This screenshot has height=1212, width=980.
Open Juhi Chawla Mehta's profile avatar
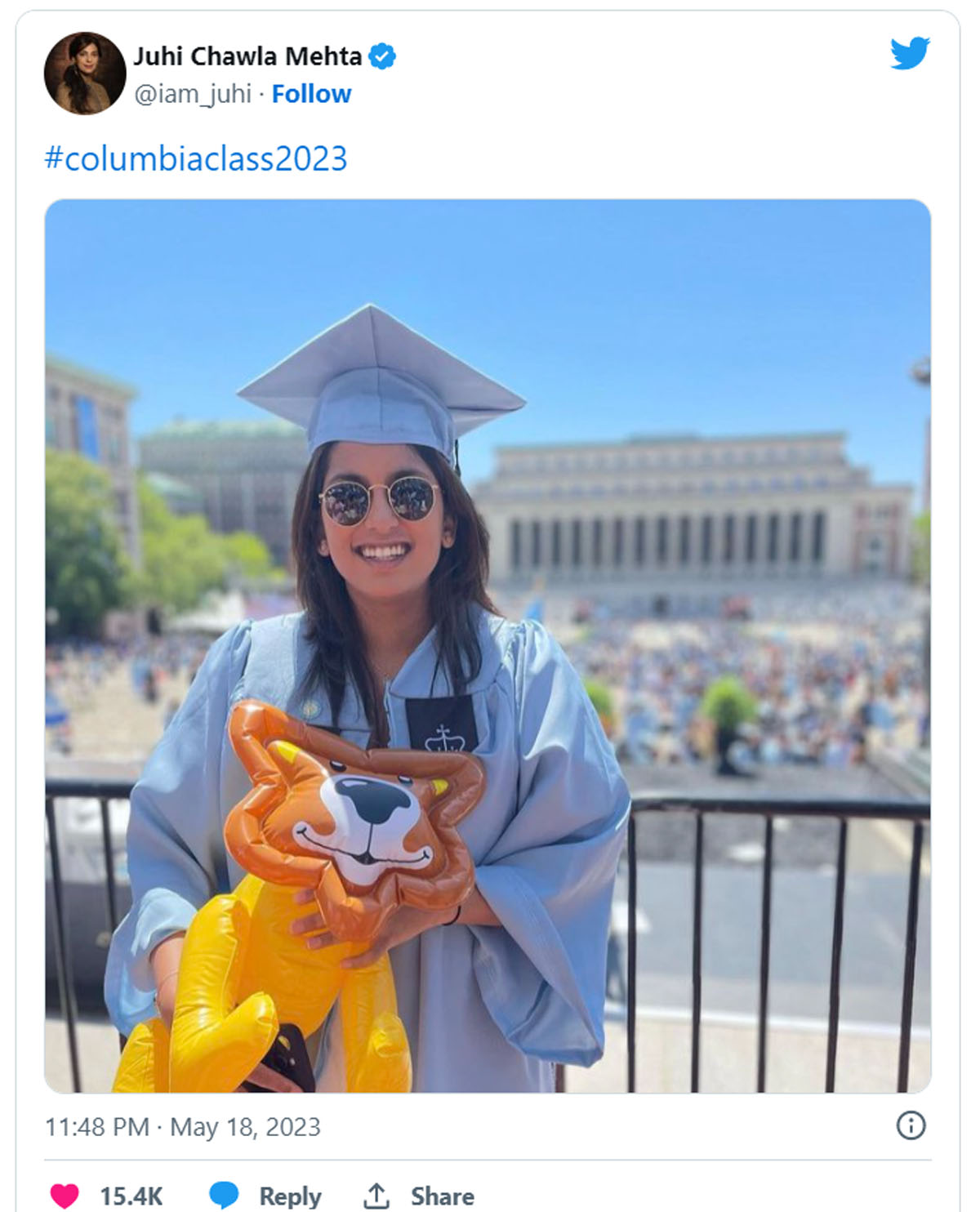[85, 74]
